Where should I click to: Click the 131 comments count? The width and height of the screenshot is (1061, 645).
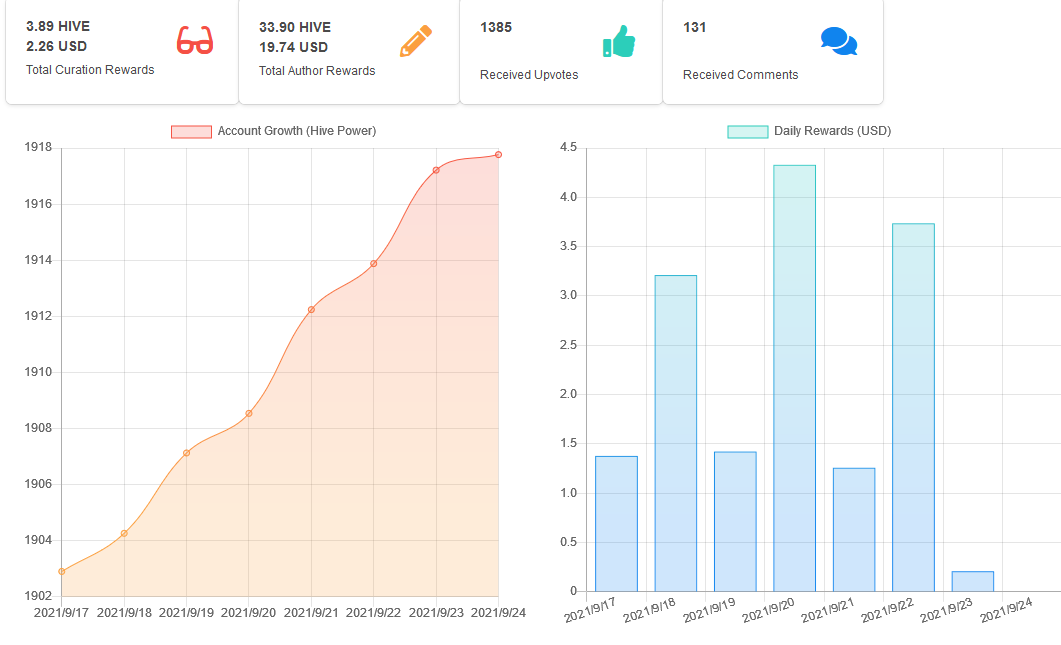[x=694, y=27]
